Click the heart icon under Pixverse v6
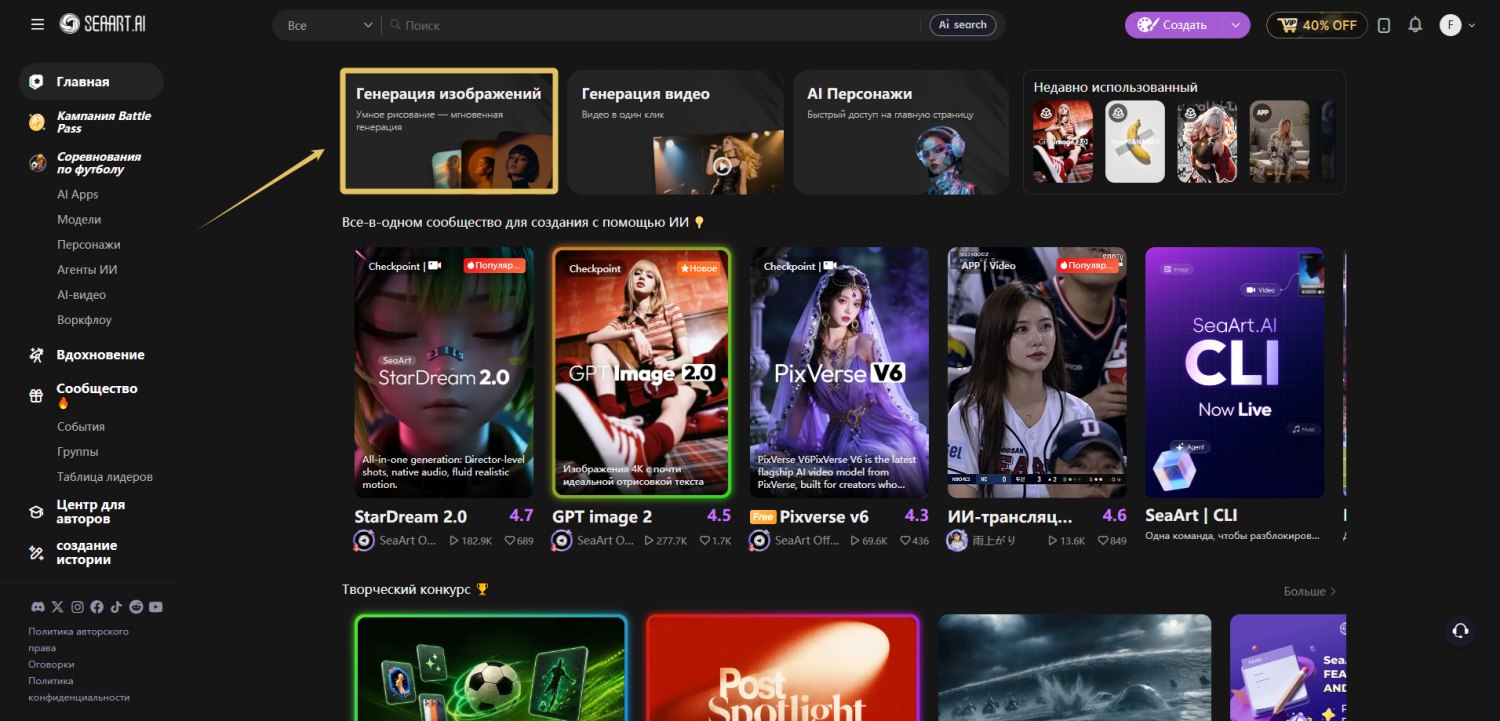The width and height of the screenshot is (1500, 721). pos(905,541)
